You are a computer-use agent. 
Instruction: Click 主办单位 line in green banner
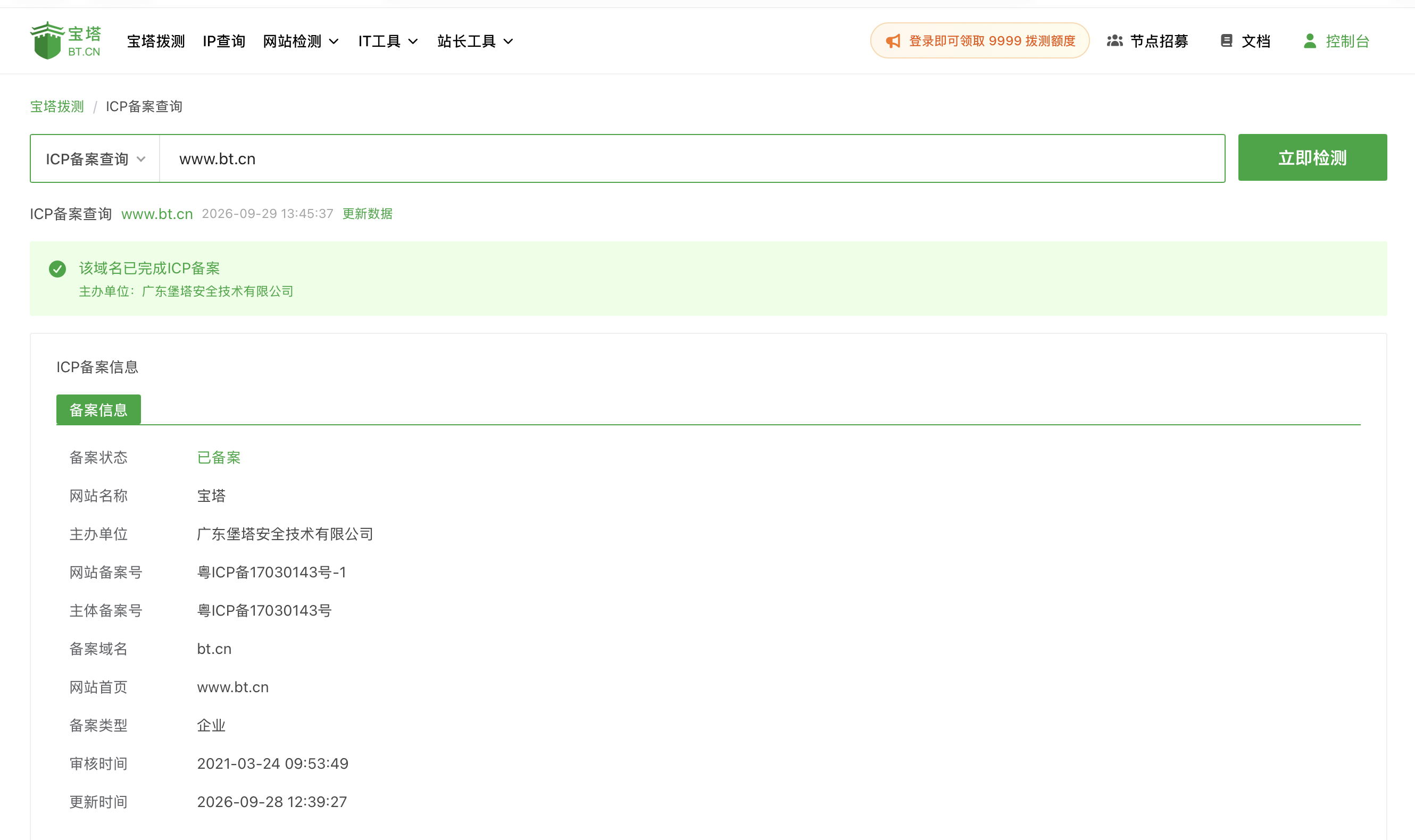pyautogui.click(x=186, y=291)
